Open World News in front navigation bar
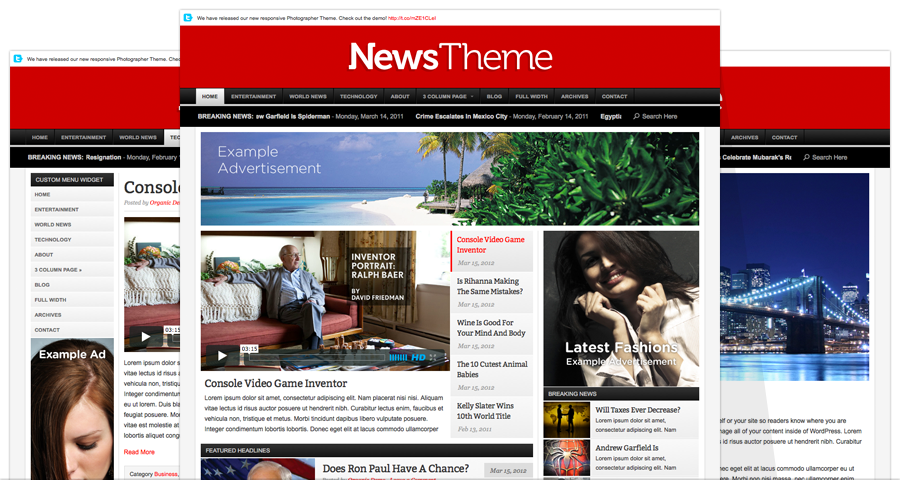 pos(308,96)
